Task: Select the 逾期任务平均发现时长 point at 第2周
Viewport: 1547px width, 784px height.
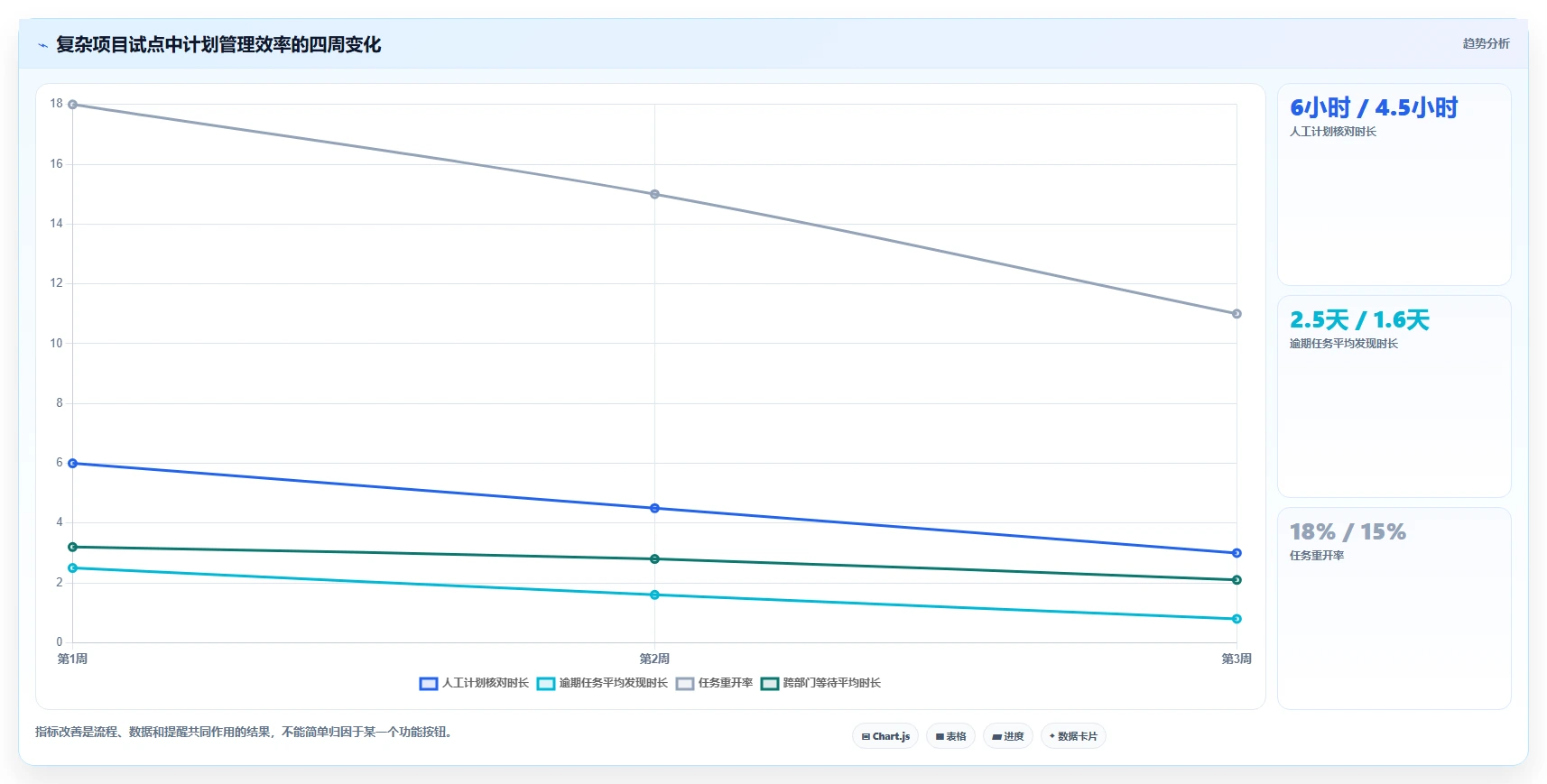Action: pos(655,595)
